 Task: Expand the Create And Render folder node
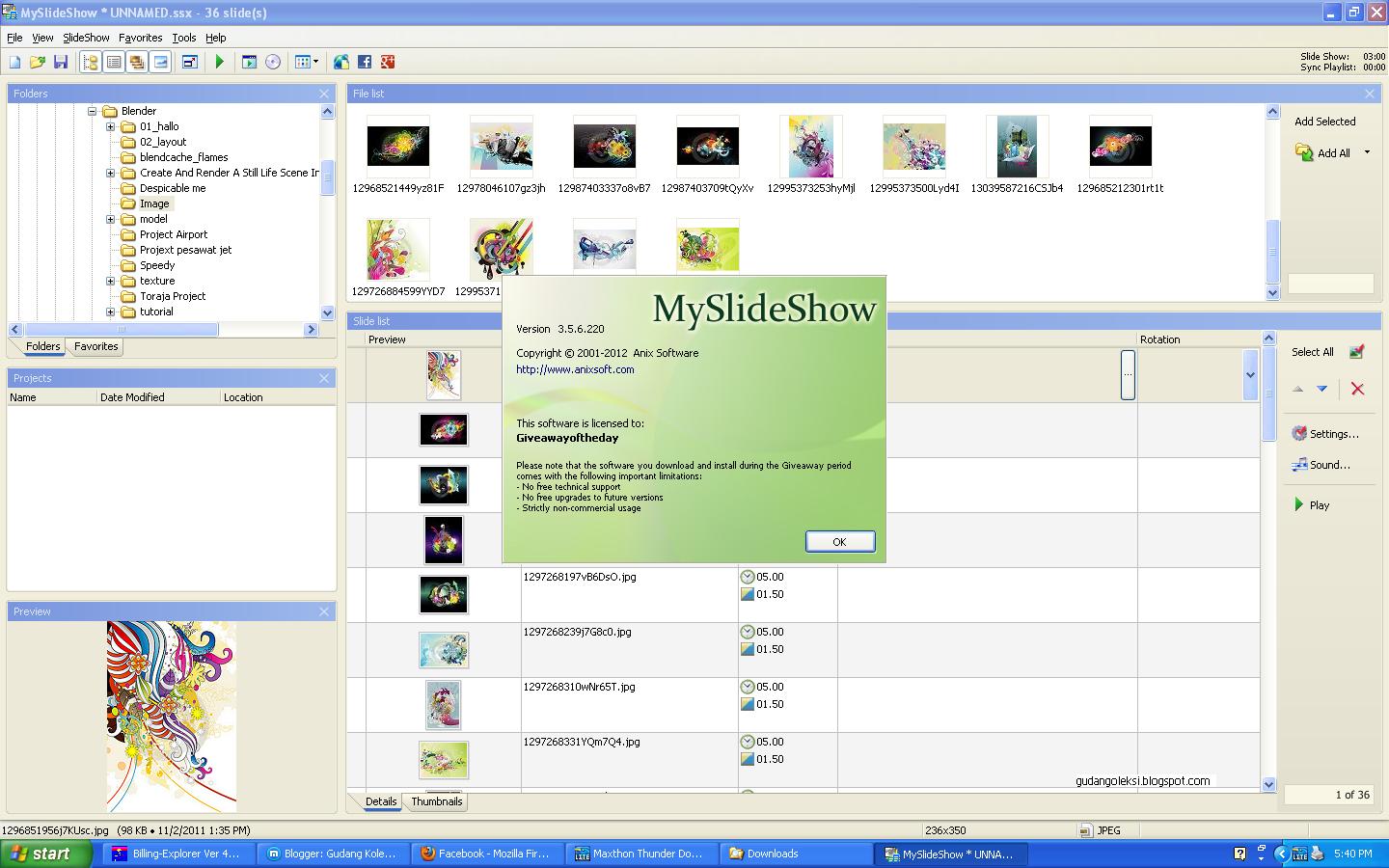[110, 173]
